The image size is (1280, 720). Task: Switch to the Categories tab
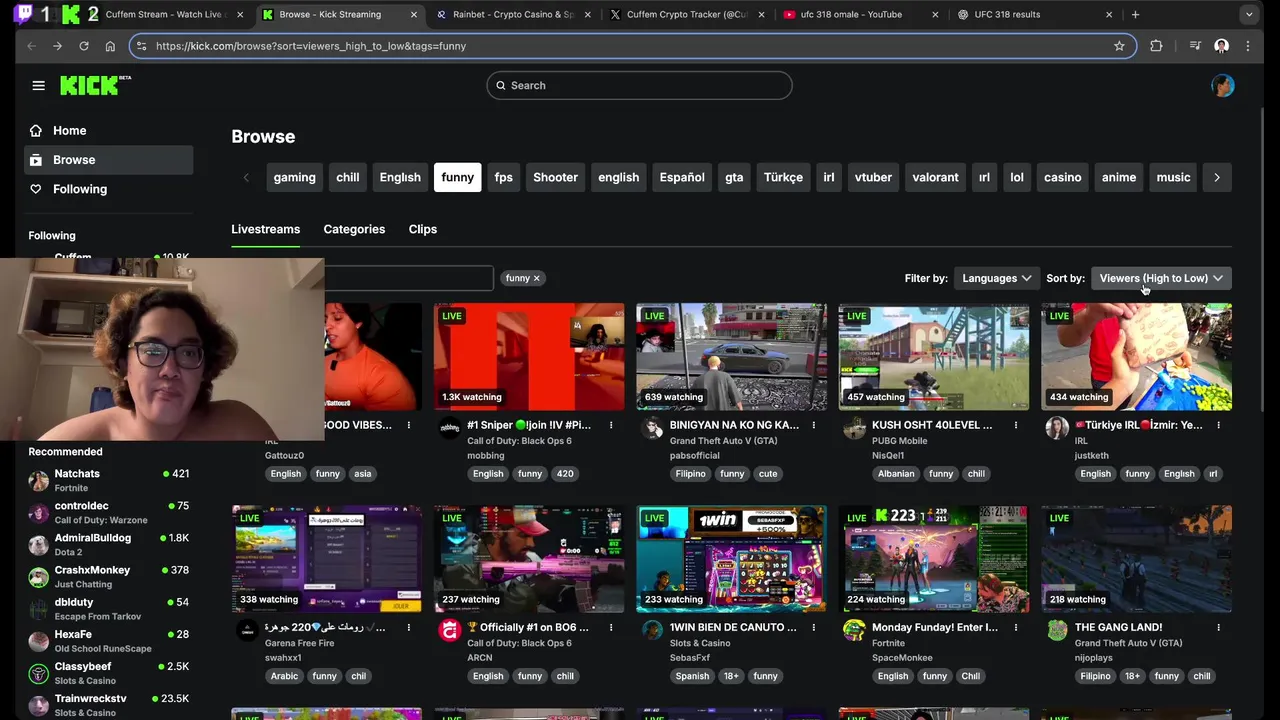354,229
